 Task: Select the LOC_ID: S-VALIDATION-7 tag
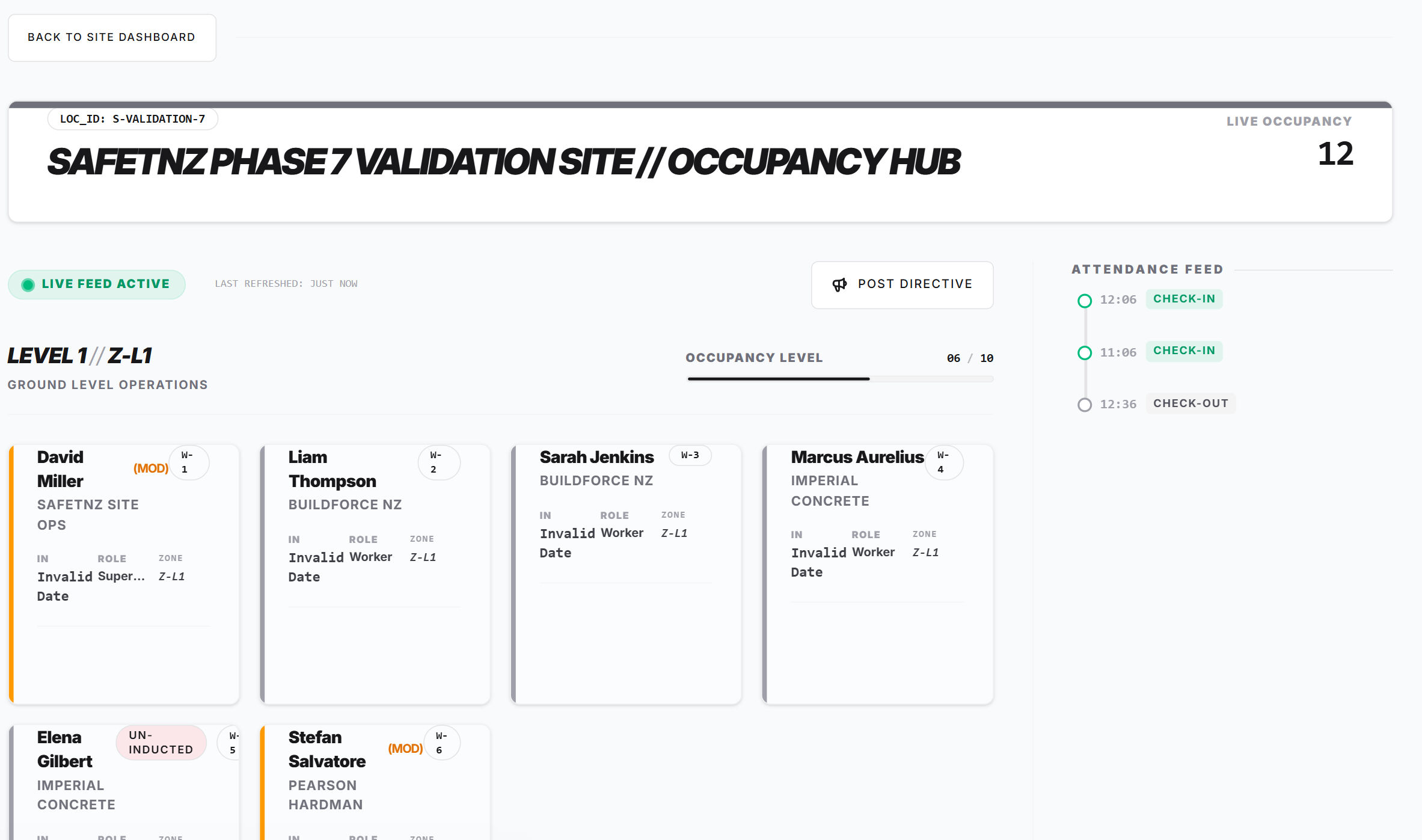[133, 118]
